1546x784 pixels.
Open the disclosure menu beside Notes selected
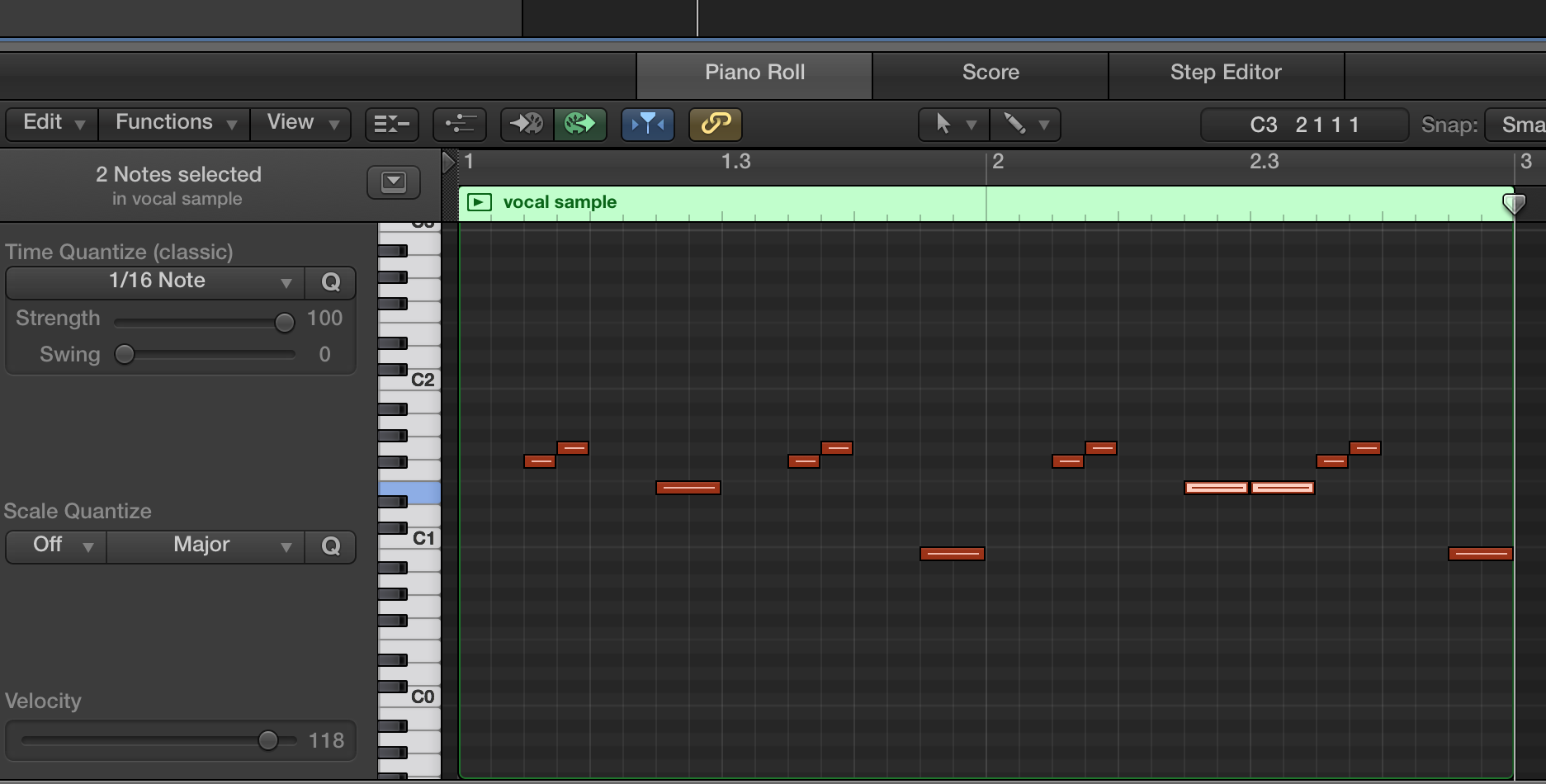pos(394,182)
